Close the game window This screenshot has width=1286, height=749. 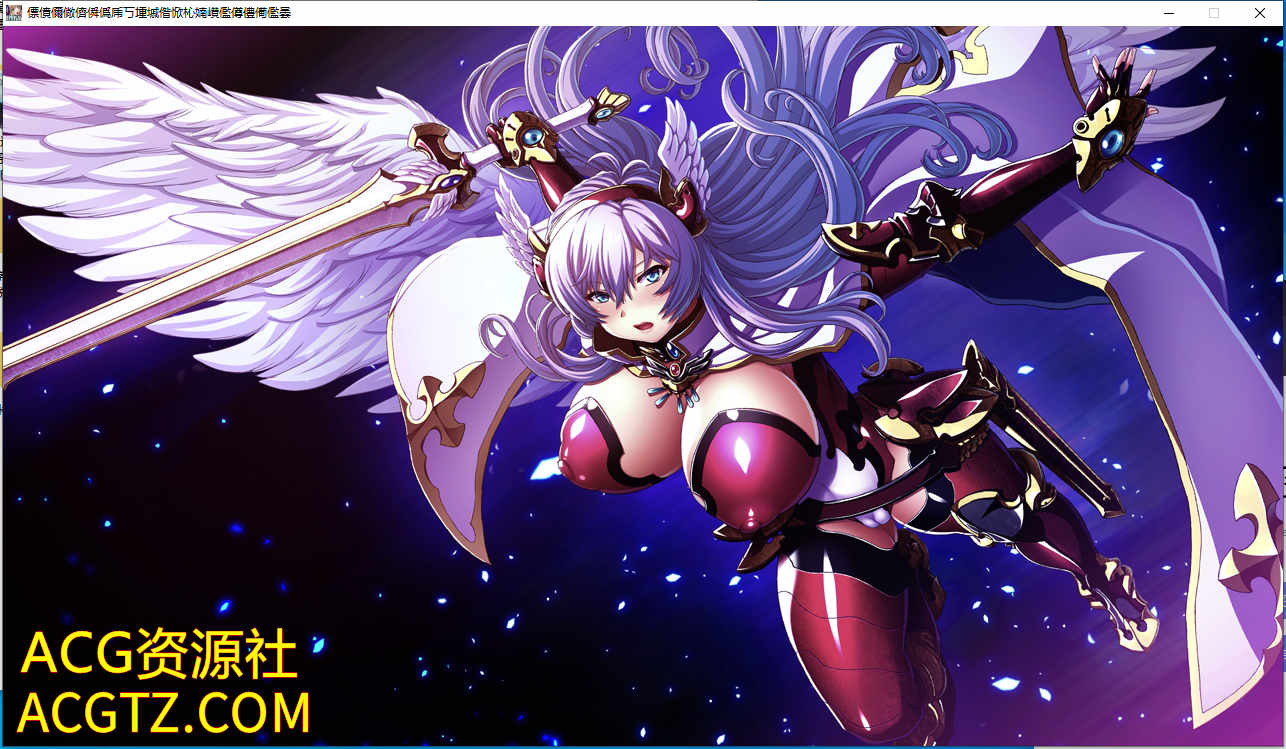pos(1260,13)
